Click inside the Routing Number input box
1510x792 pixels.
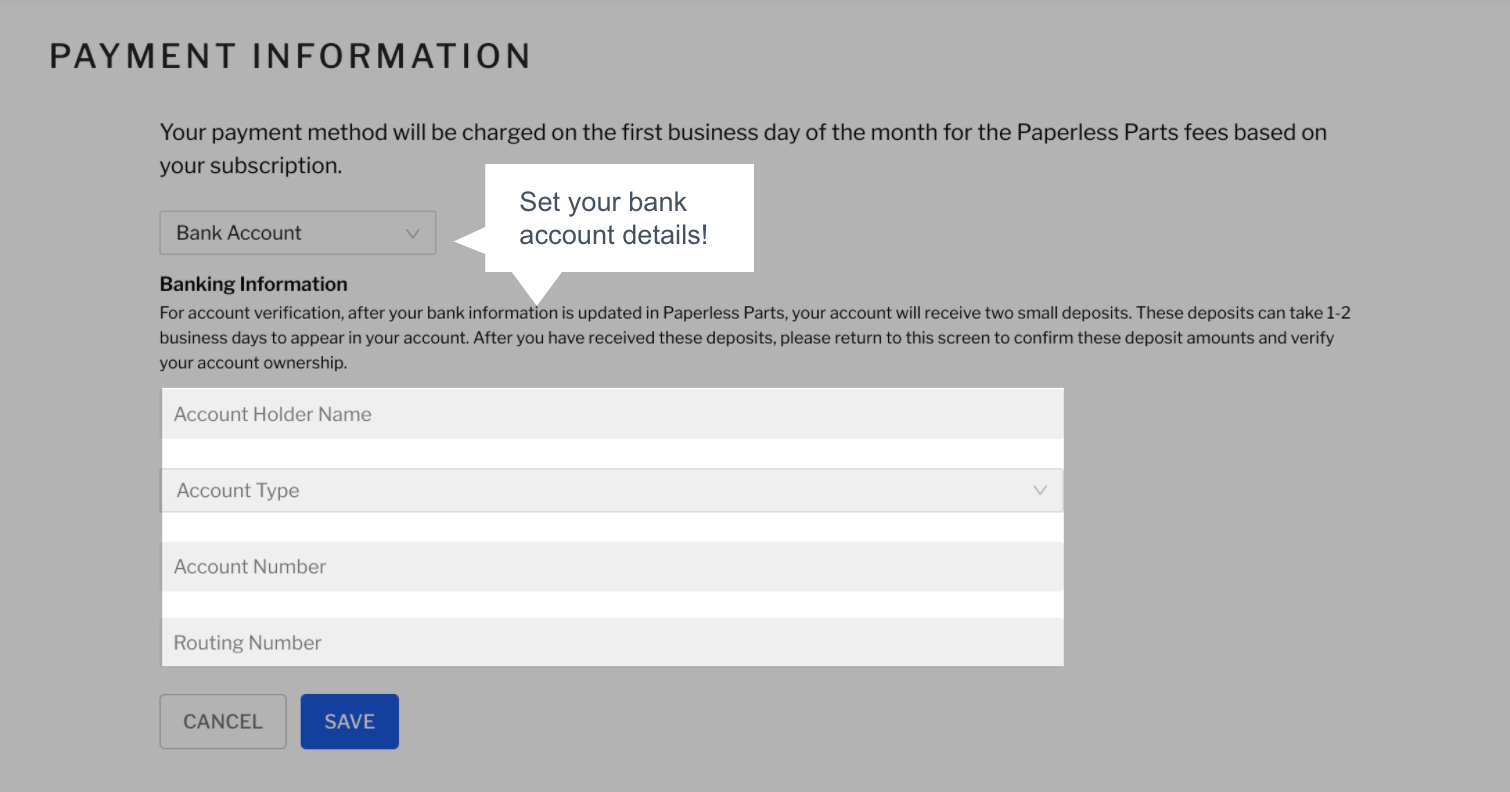(x=611, y=642)
